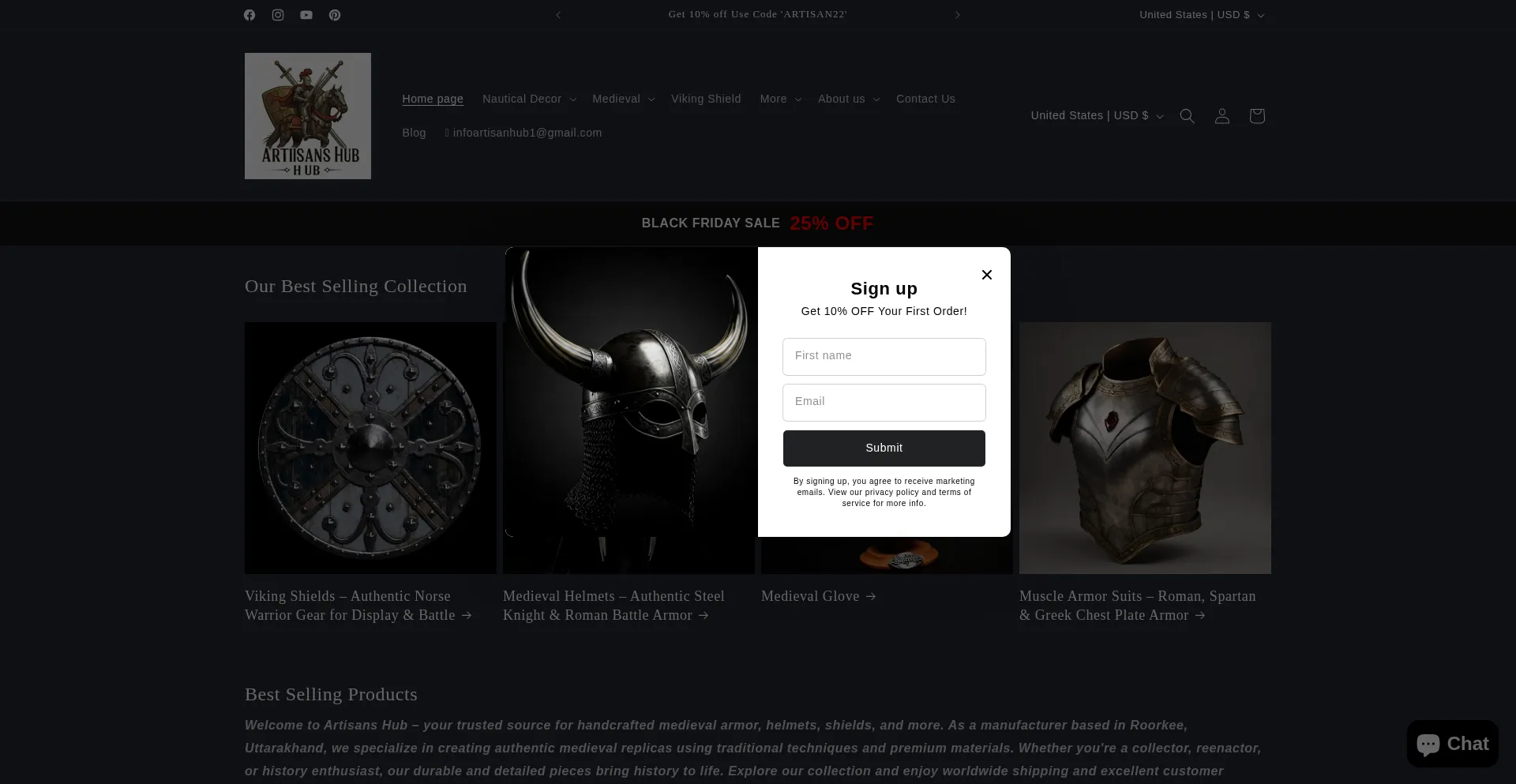The height and width of the screenshot is (784, 1516).
Task: Open the Facebook social icon
Action: click(x=250, y=15)
